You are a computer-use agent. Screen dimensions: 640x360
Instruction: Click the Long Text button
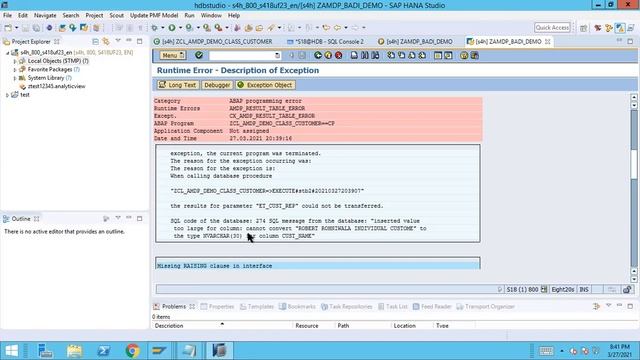coord(178,85)
